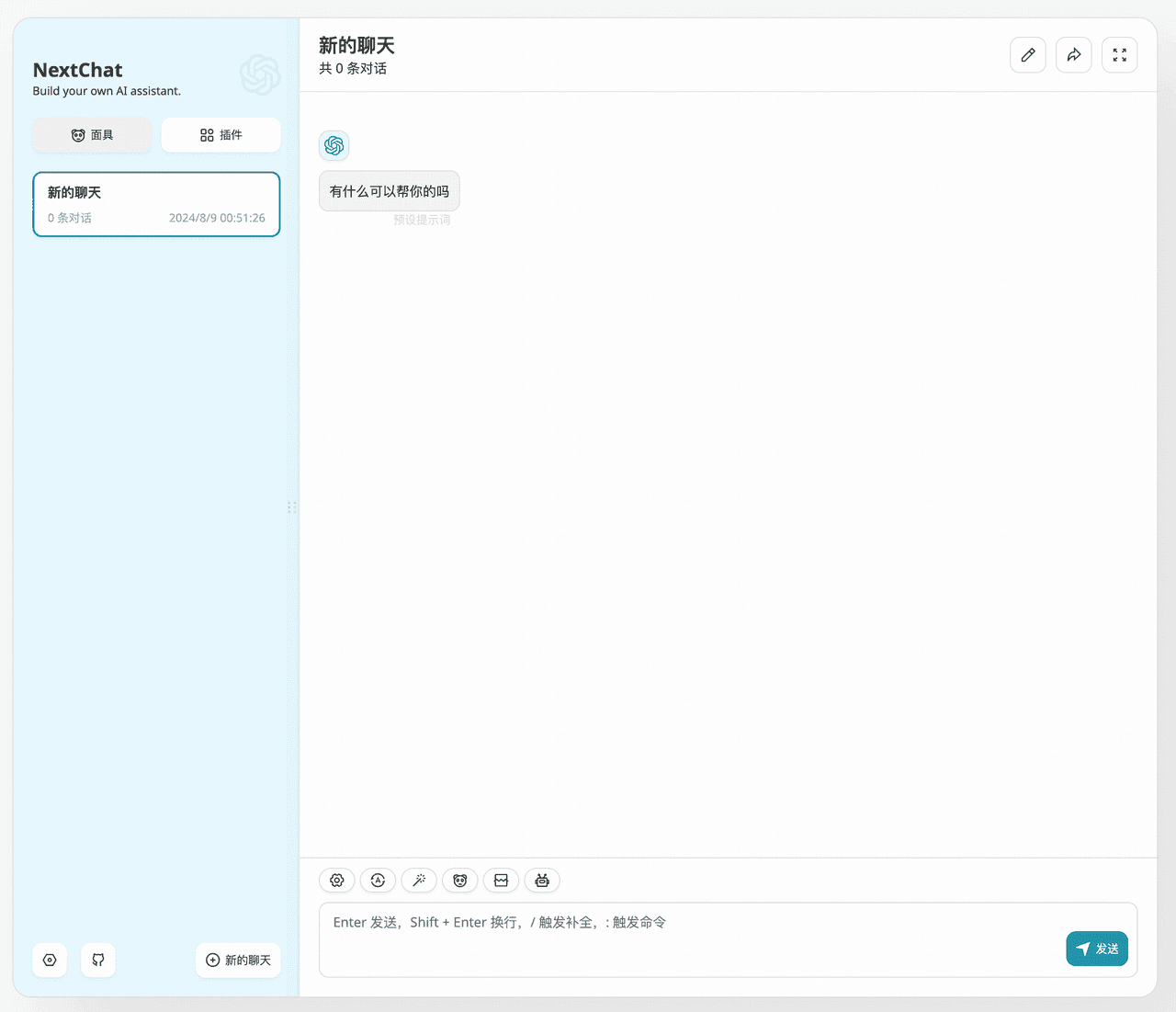Screen dimensions: 1176x1012
Task: Open the GitHub repository icon link
Action: click(x=98, y=960)
